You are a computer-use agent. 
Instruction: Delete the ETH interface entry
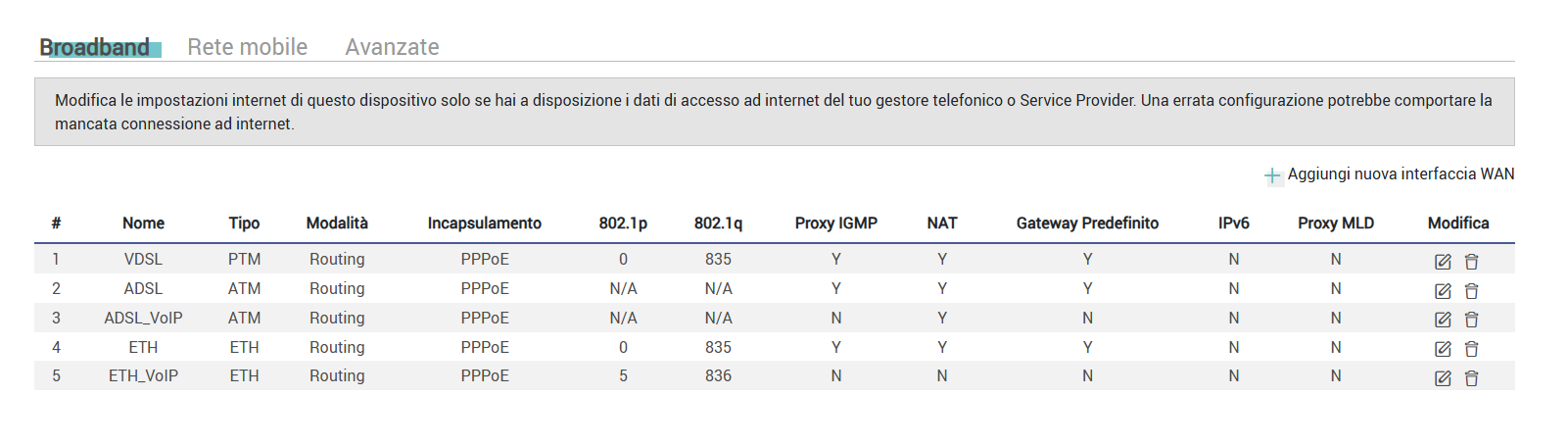tap(1471, 349)
